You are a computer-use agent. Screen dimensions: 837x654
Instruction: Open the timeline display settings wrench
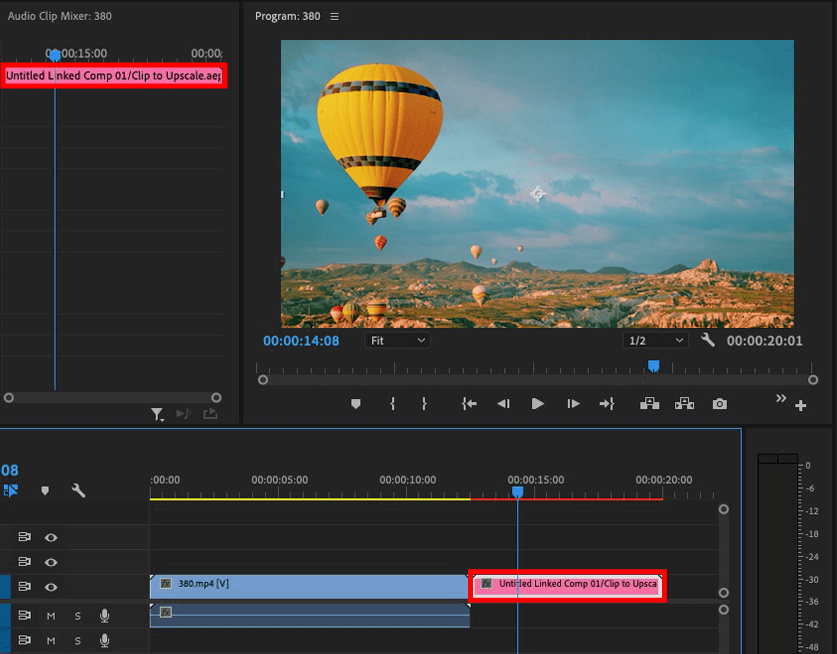click(78, 491)
